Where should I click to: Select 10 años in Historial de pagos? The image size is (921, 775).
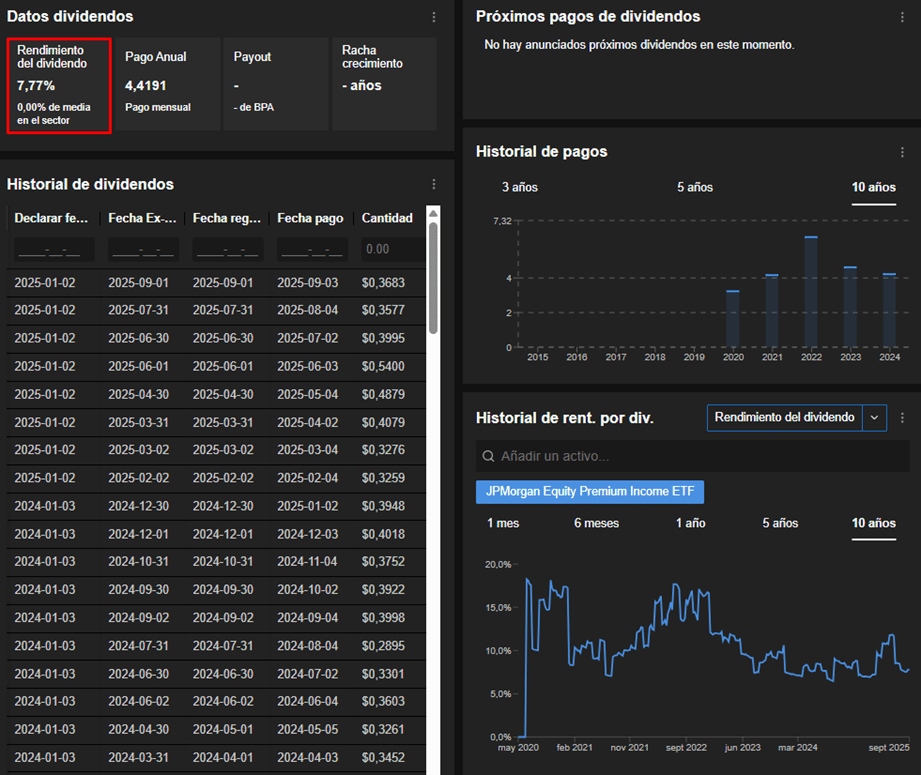[873, 187]
